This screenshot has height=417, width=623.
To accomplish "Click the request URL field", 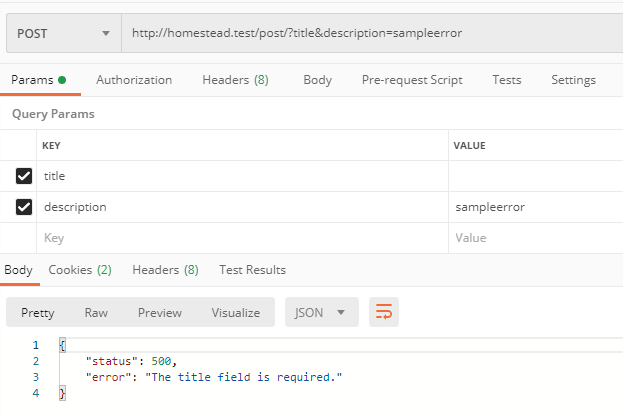I will tap(370, 33).
